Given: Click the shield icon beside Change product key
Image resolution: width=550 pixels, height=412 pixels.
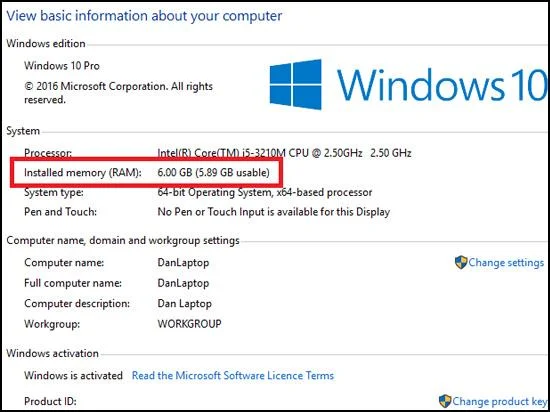Looking at the screenshot, I should pyautogui.click(x=445, y=401).
